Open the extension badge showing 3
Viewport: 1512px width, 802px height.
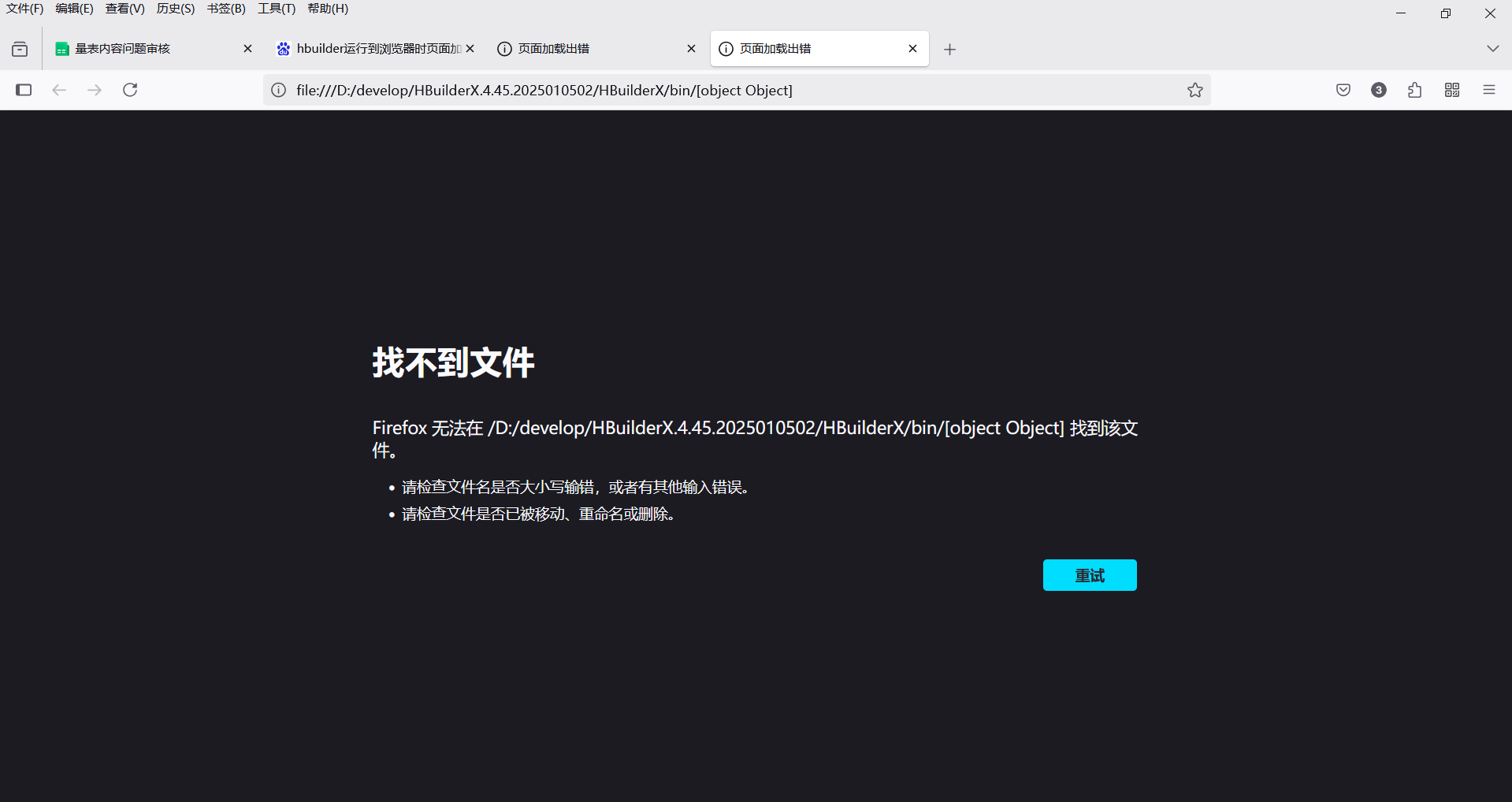pos(1379,90)
